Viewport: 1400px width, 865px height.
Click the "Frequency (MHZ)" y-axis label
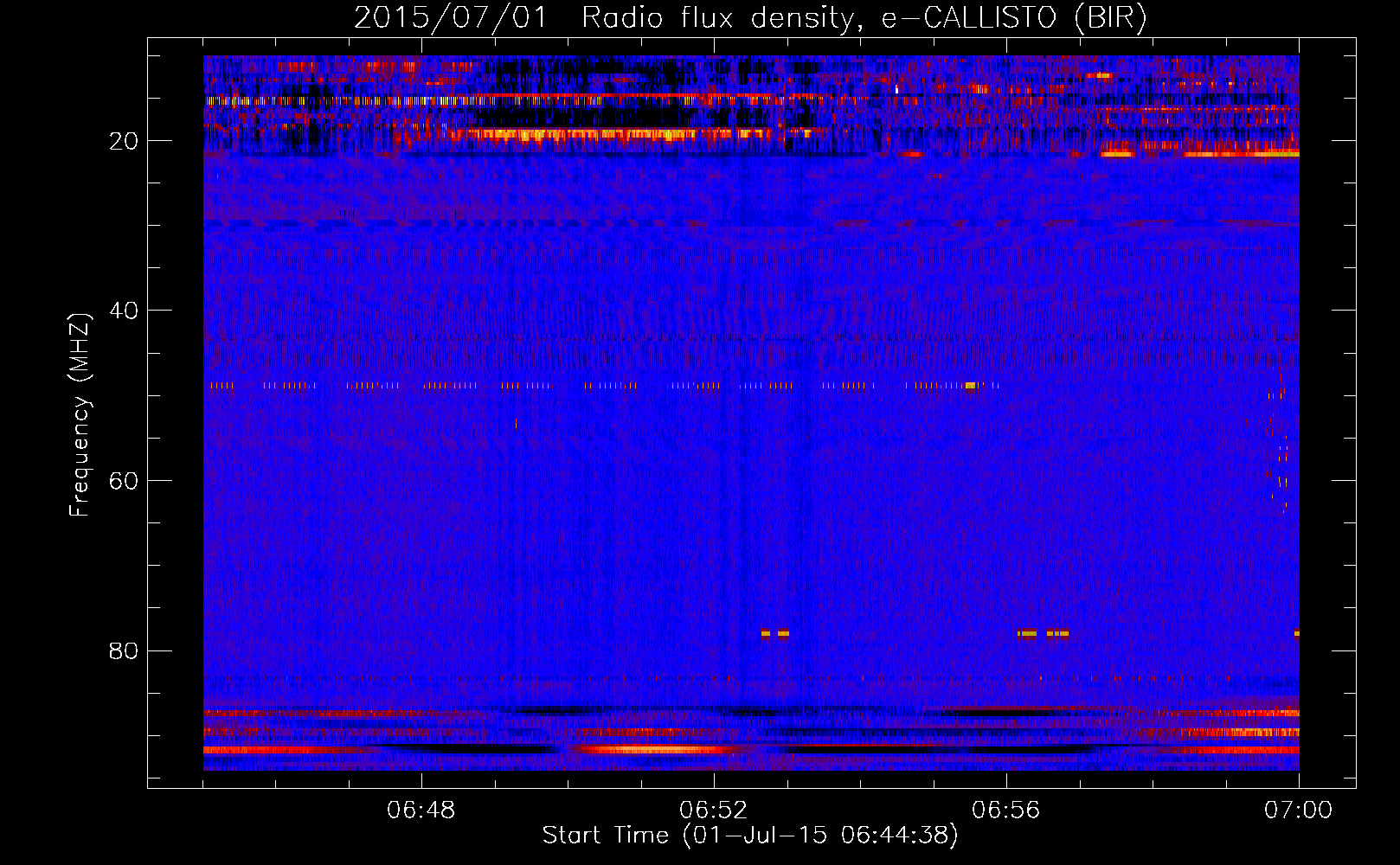pyautogui.click(x=80, y=415)
